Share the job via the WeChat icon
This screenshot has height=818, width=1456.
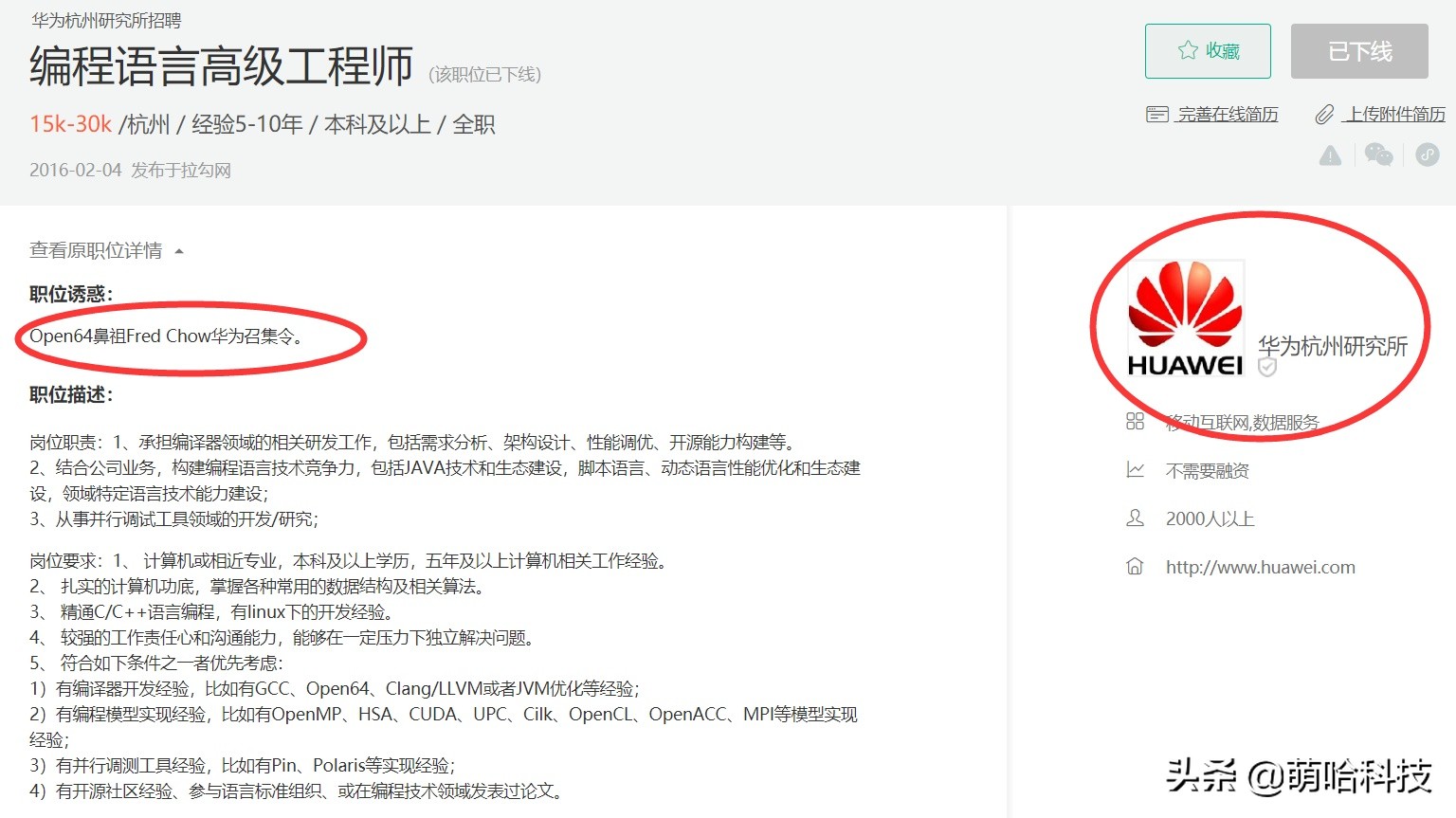pyautogui.click(x=1379, y=155)
